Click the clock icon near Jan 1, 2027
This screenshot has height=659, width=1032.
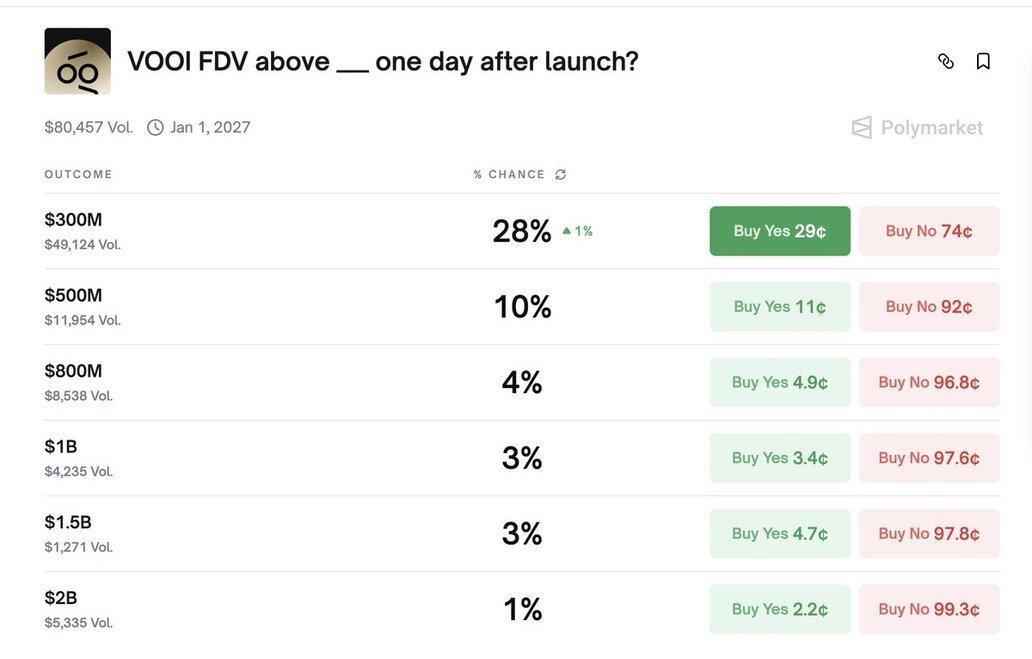coord(155,127)
